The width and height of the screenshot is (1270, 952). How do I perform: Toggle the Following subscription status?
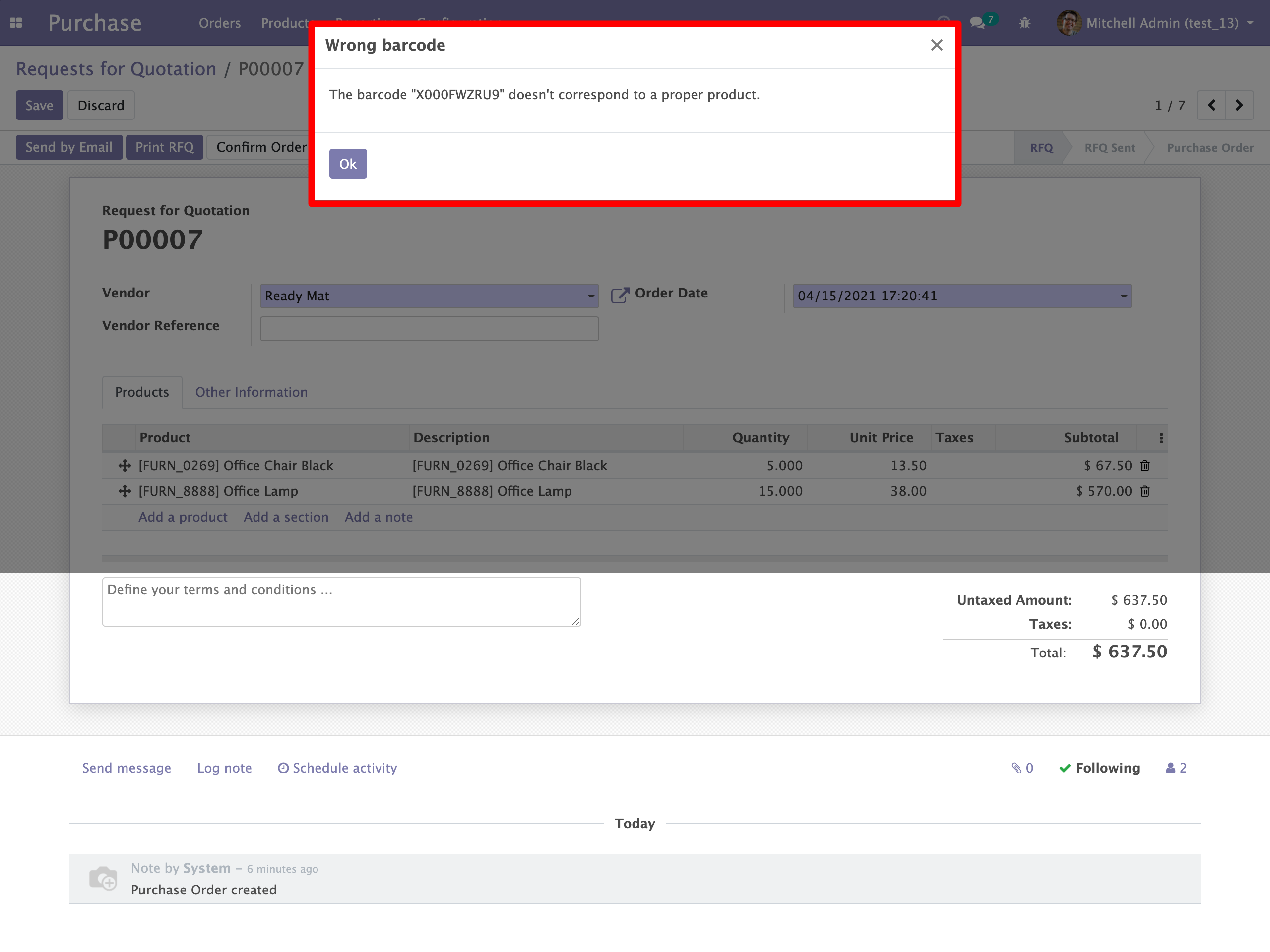[x=1099, y=768]
